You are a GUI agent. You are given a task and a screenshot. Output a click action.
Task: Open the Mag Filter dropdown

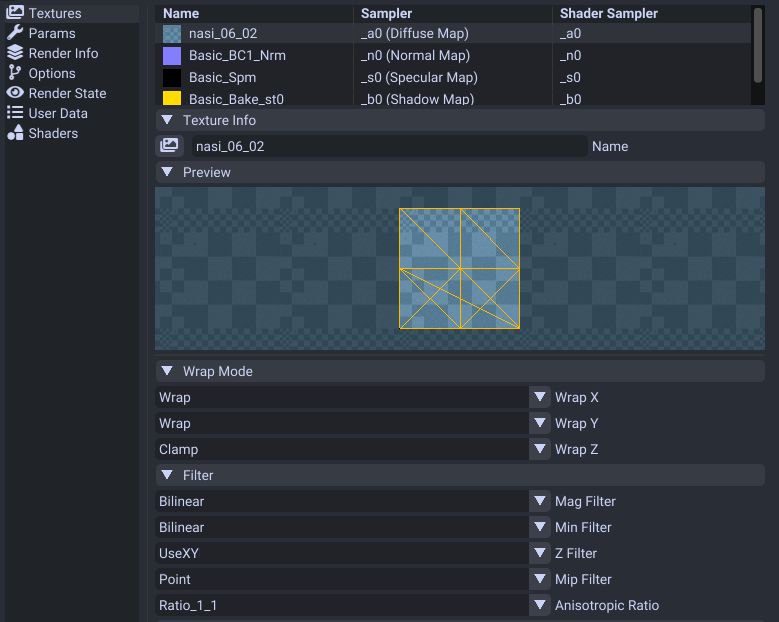coord(353,501)
